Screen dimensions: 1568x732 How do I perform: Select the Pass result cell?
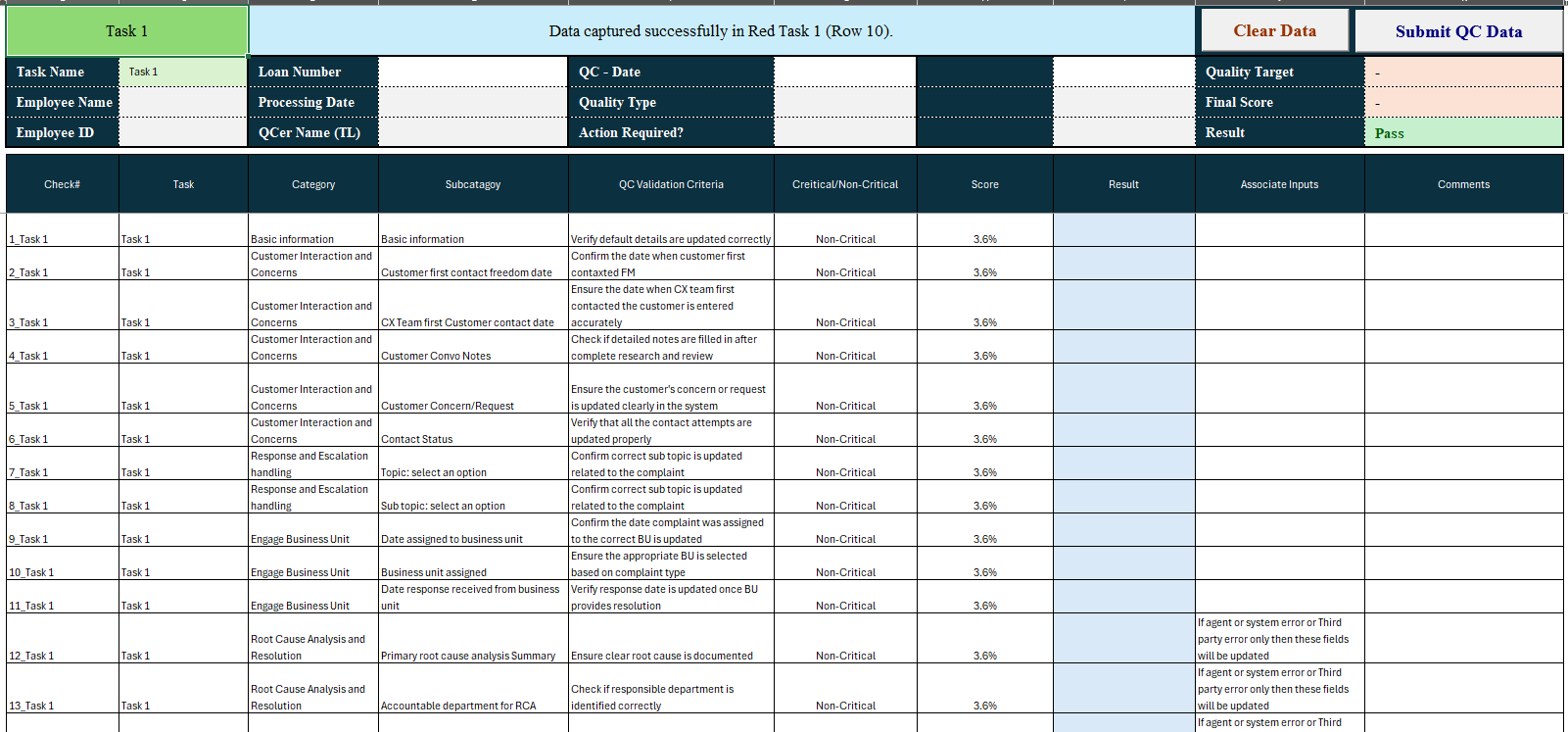(x=1463, y=132)
